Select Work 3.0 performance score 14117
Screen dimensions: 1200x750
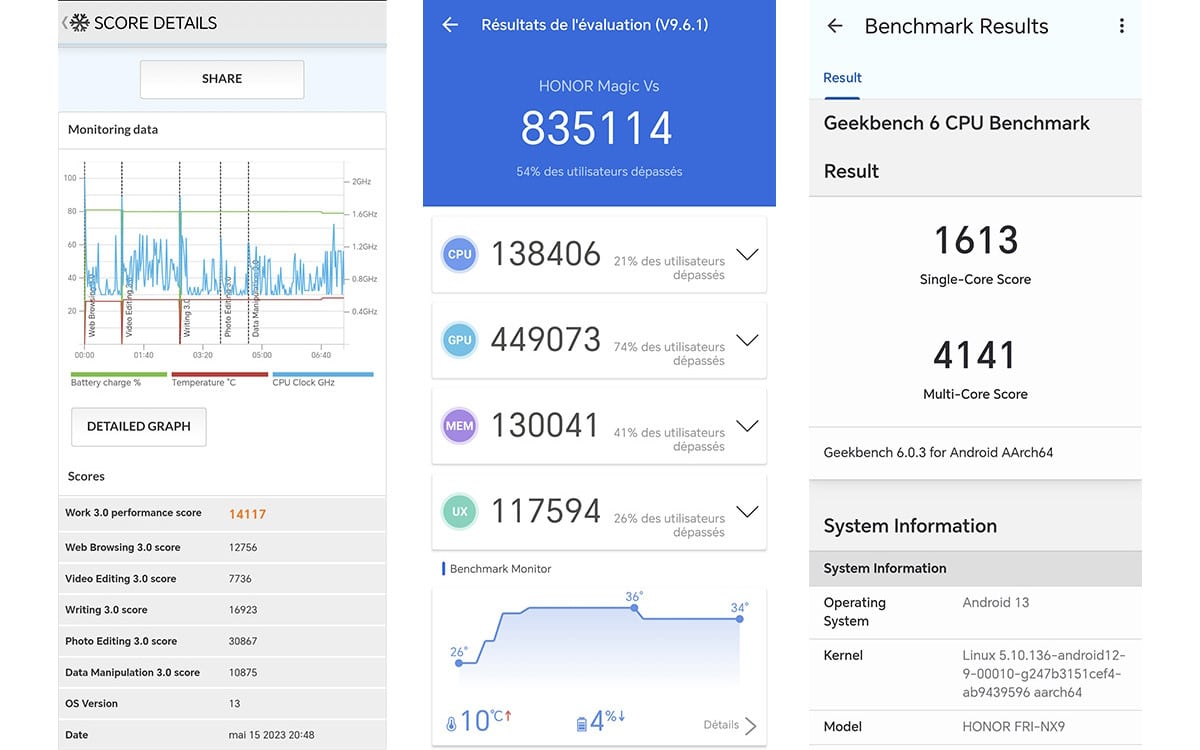(x=222, y=513)
